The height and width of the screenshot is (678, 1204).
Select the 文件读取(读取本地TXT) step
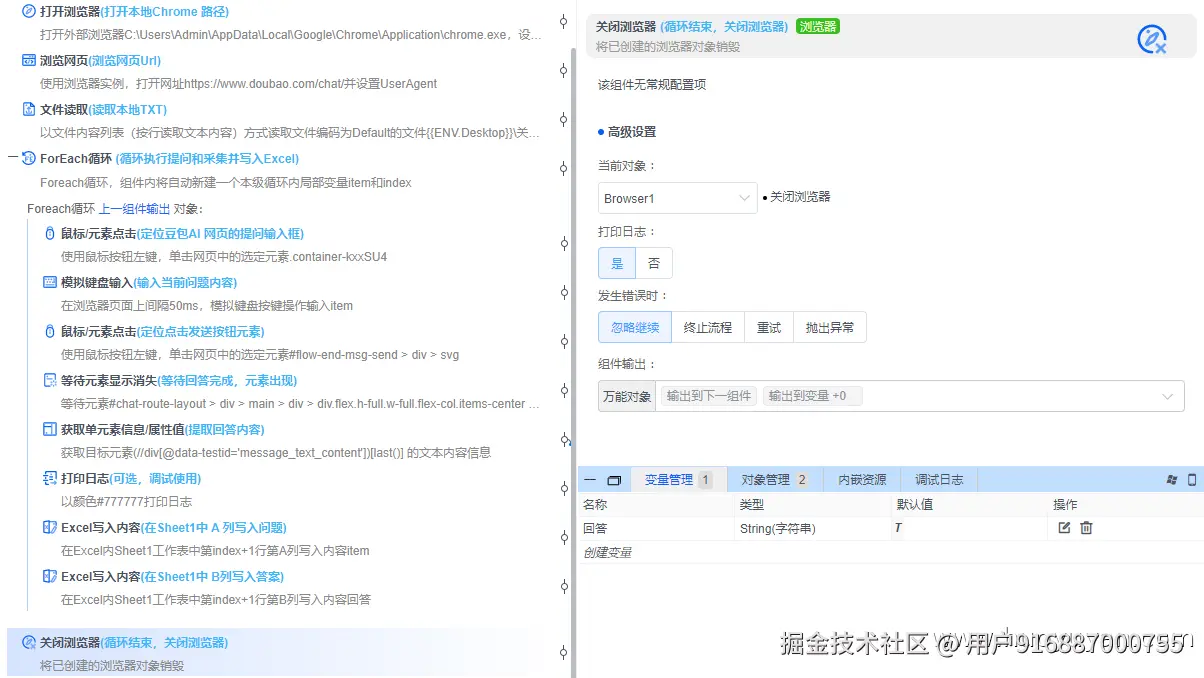click(103, 109)
